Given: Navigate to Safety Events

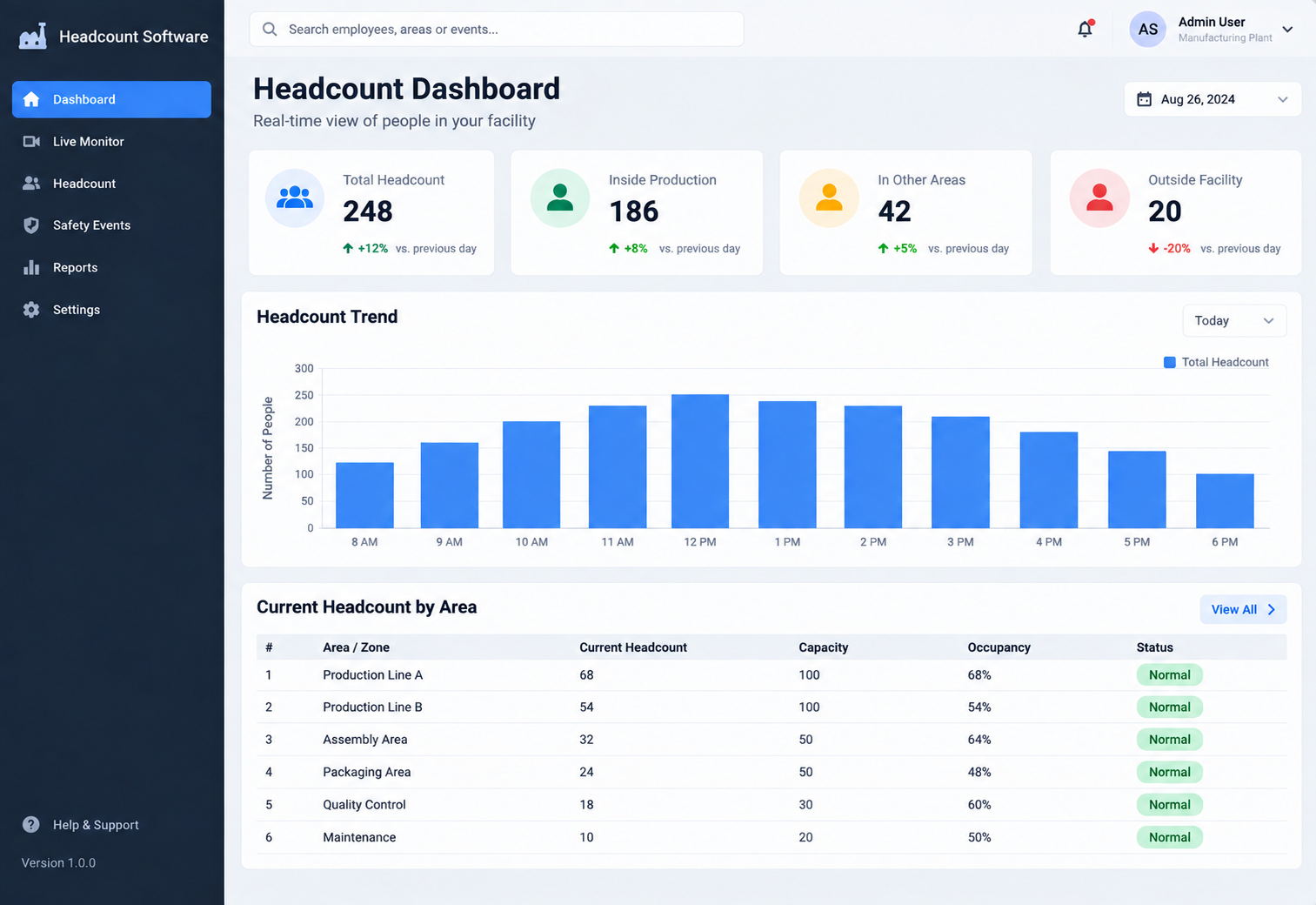Looking at the screenshot, I should 111,225.
